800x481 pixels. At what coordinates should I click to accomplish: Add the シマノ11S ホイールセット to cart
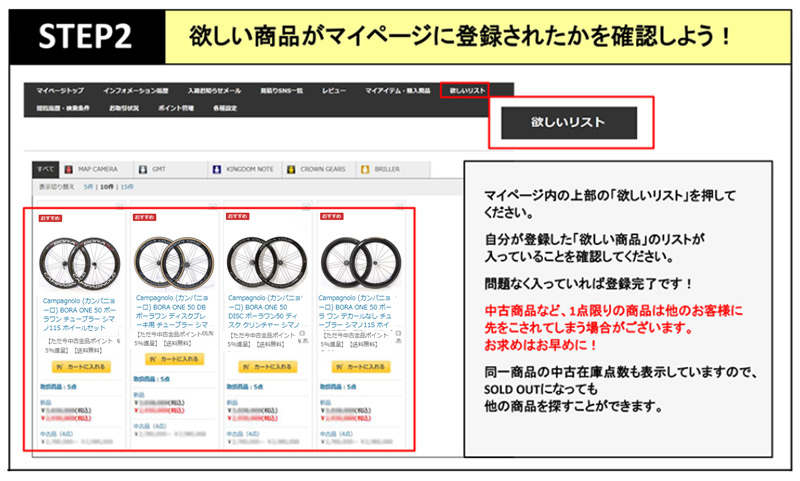tap(81, 367)
